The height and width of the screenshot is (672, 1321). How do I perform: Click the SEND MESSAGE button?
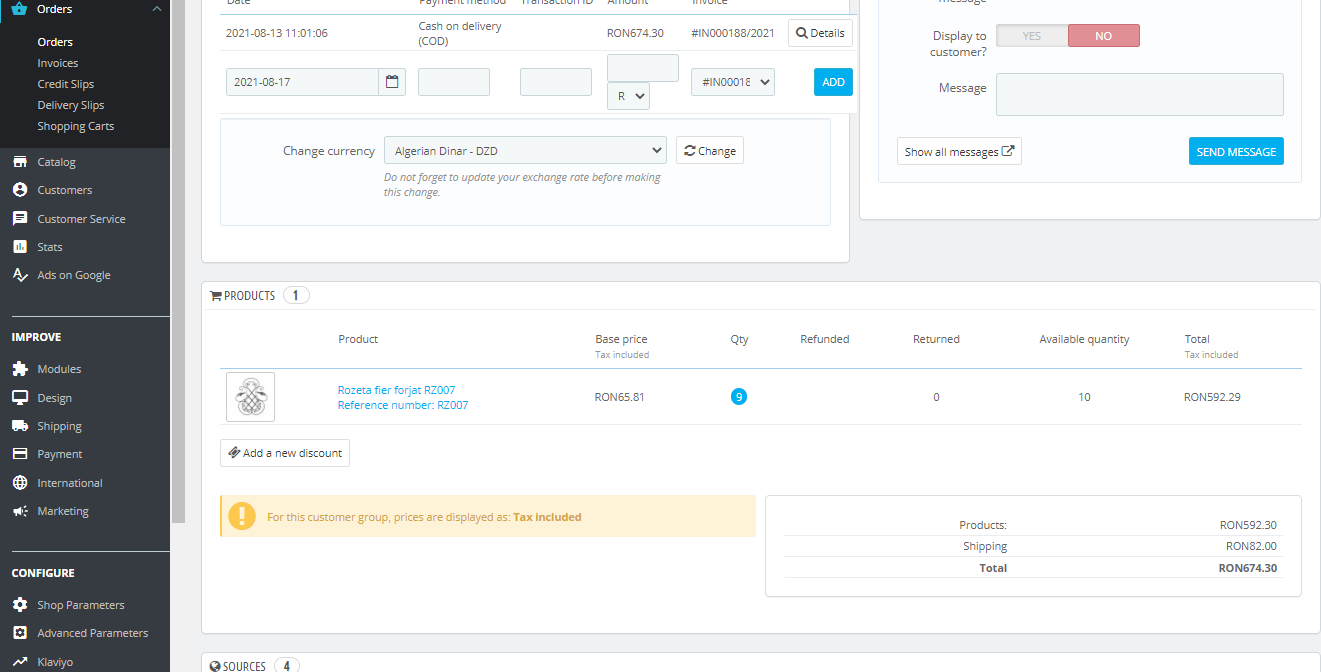pyautogui.click(x=1236, y=151)
